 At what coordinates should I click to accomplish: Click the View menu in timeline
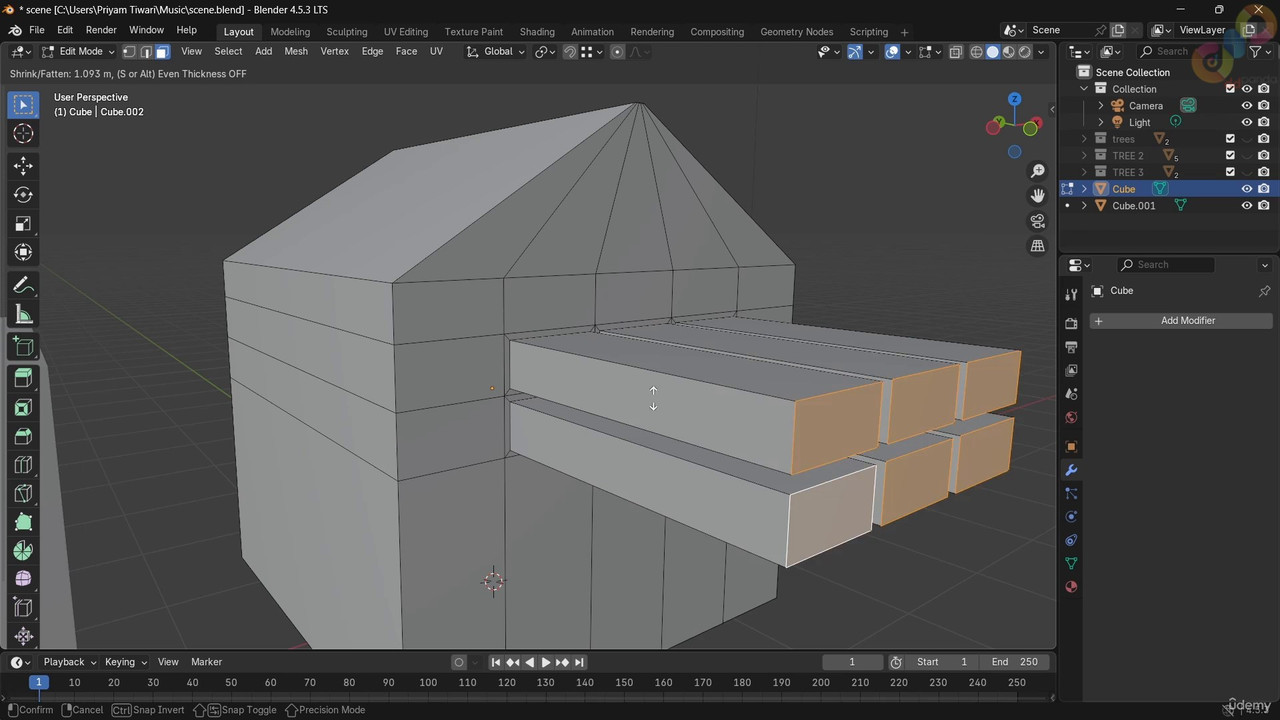[168, 662]
